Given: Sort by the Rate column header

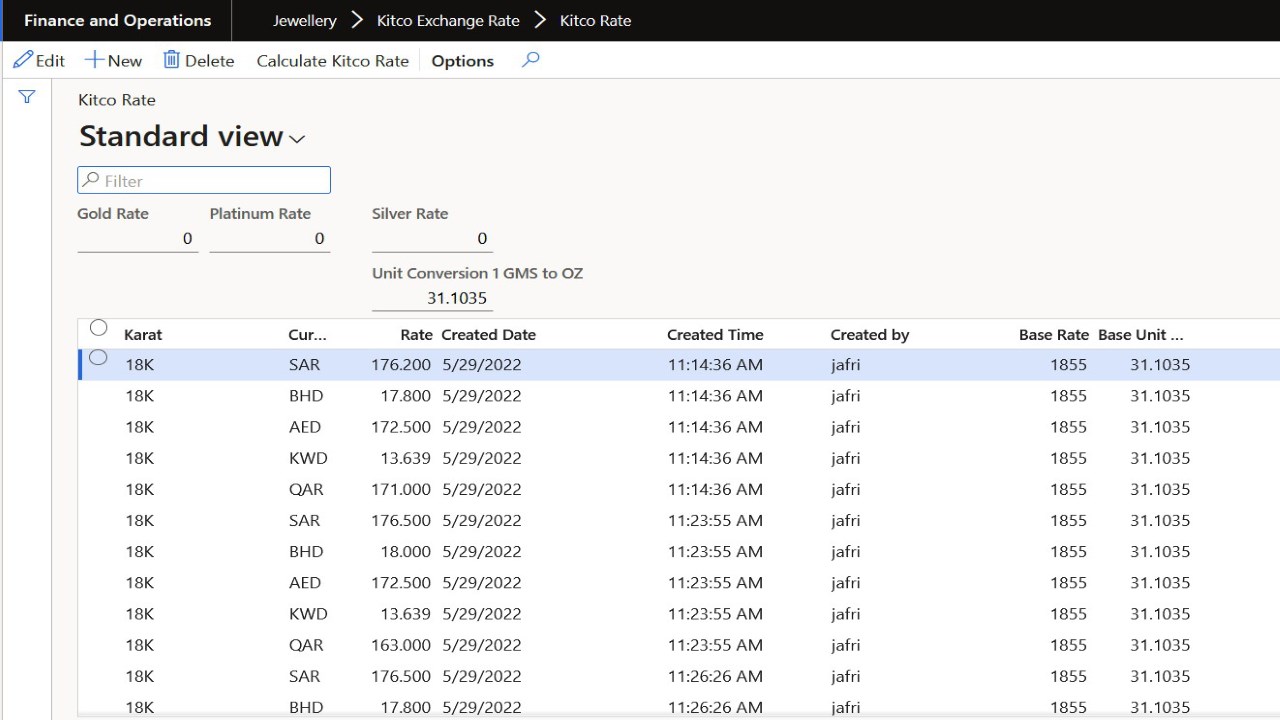Looking at the screenshot, I should pyautogui.click(x=416, y=335).
